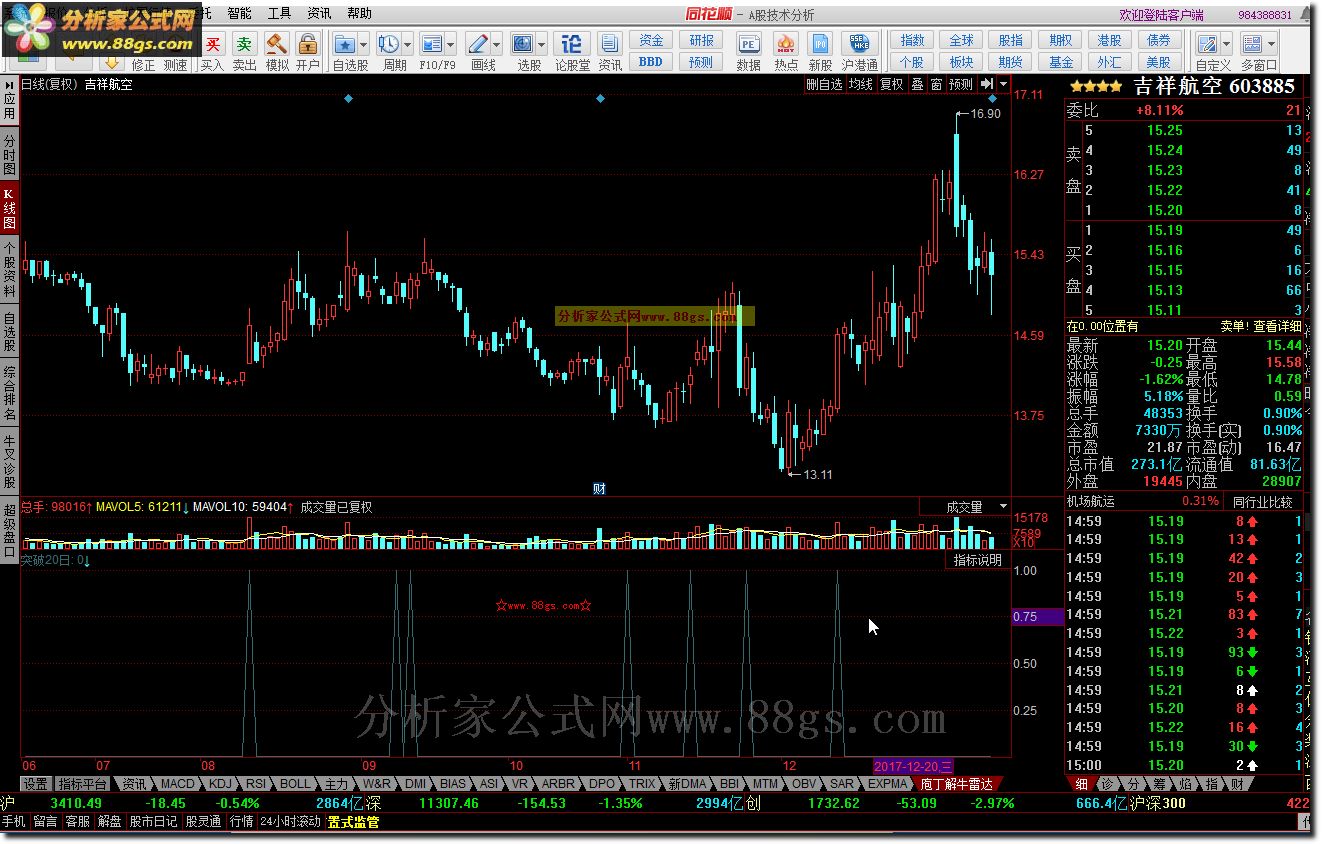This screenshot has width=1322, height=844.
Task: Open the 资讯 news document icon
Action: (x=609, y=44)
